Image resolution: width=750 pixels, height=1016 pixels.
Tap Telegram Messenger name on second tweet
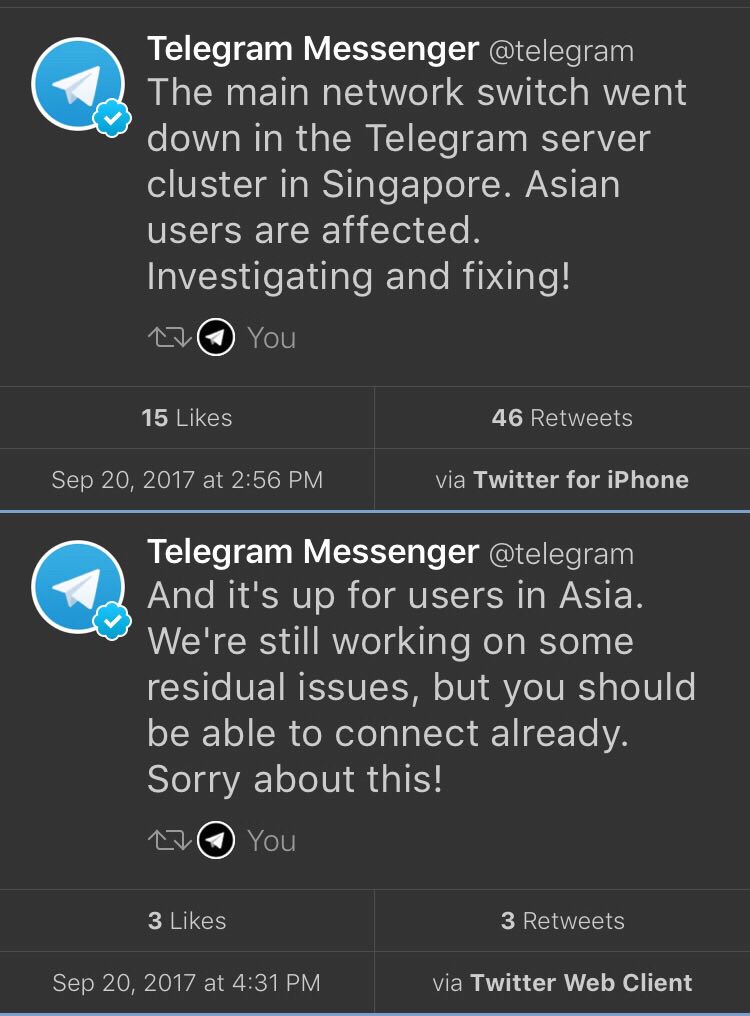[312, 552]
